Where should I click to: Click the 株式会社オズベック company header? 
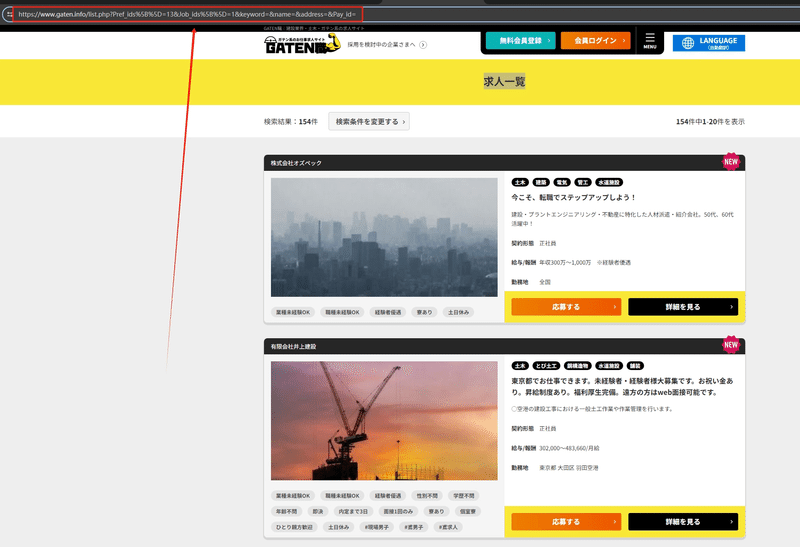tap(504, 163)
